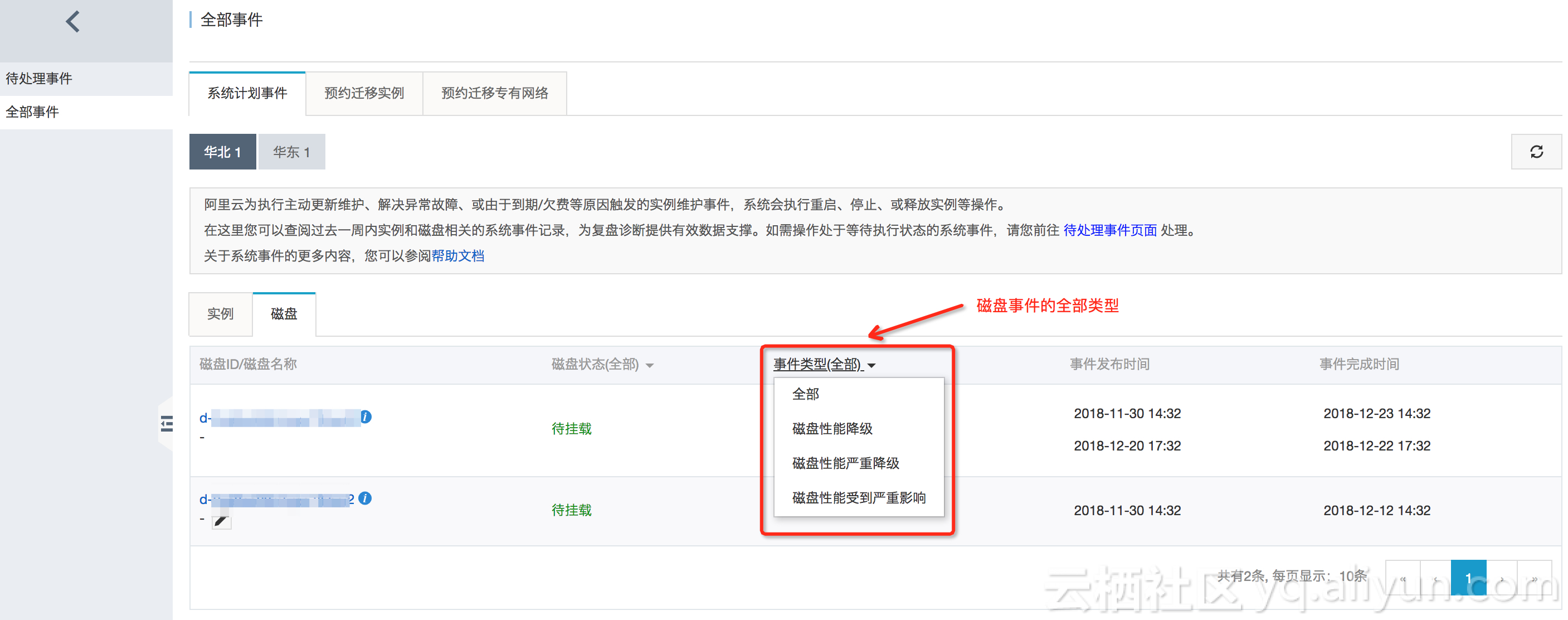Edit the second disk's name with the pencil icon
Screen dimensions: 1568x620
point(221,521)
